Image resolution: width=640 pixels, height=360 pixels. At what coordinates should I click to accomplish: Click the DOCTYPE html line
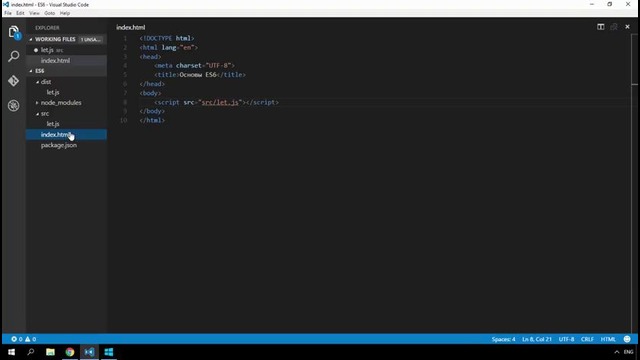pos(167,38)
